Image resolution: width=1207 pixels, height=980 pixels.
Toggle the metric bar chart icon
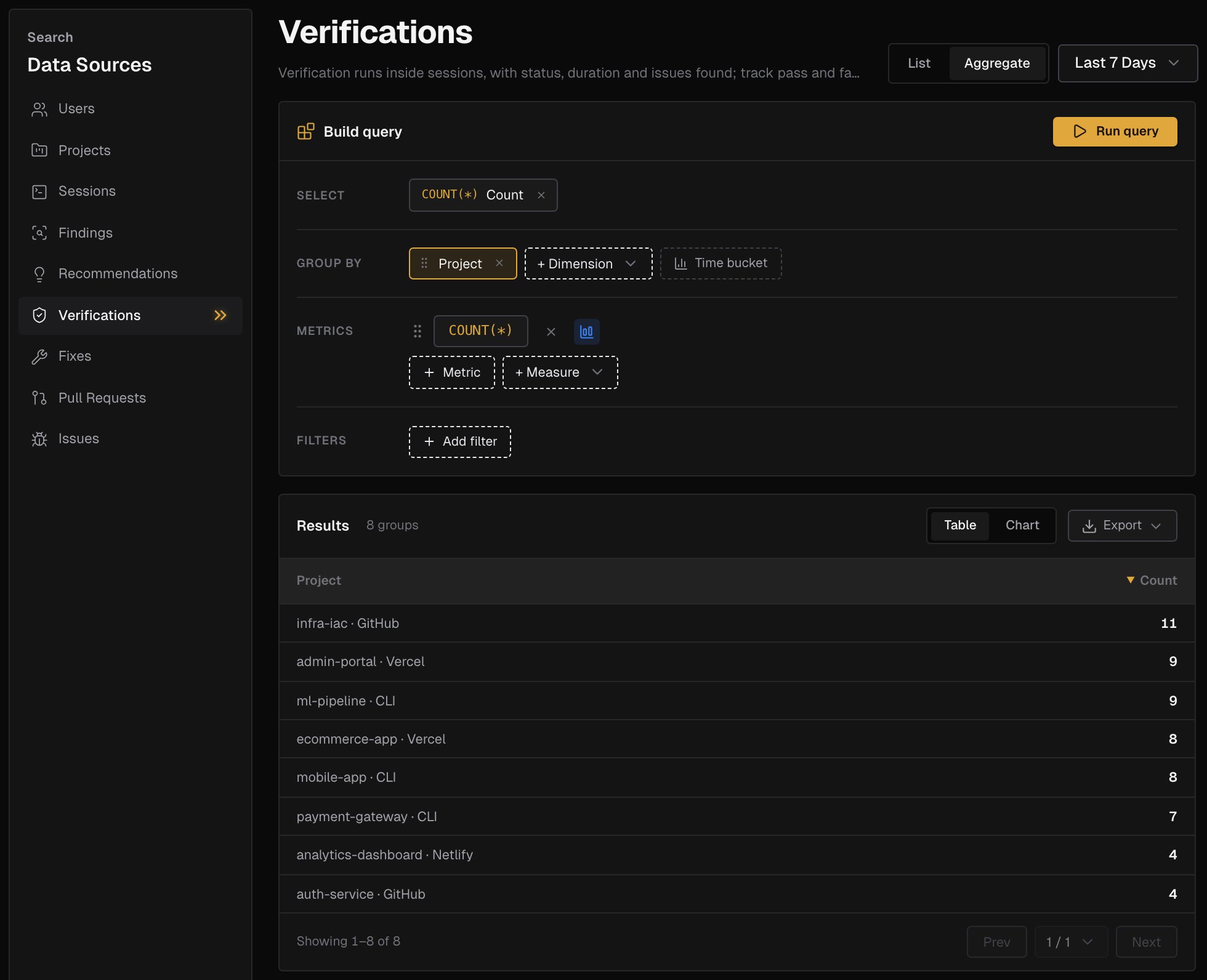pyautogui.click(x=587, y=332)
